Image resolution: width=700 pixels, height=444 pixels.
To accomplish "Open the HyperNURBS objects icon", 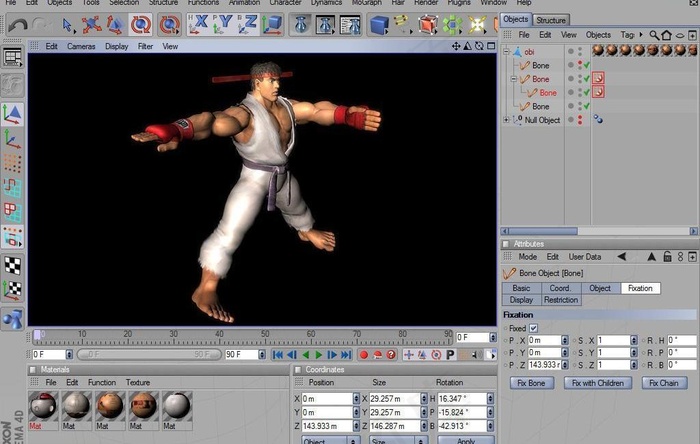I will click(427, 24).
